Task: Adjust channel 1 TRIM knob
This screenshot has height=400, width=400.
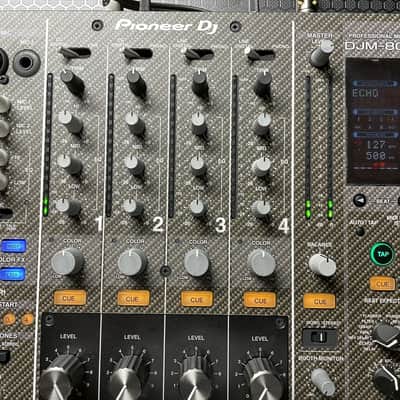Action: (x=72, y=82)
